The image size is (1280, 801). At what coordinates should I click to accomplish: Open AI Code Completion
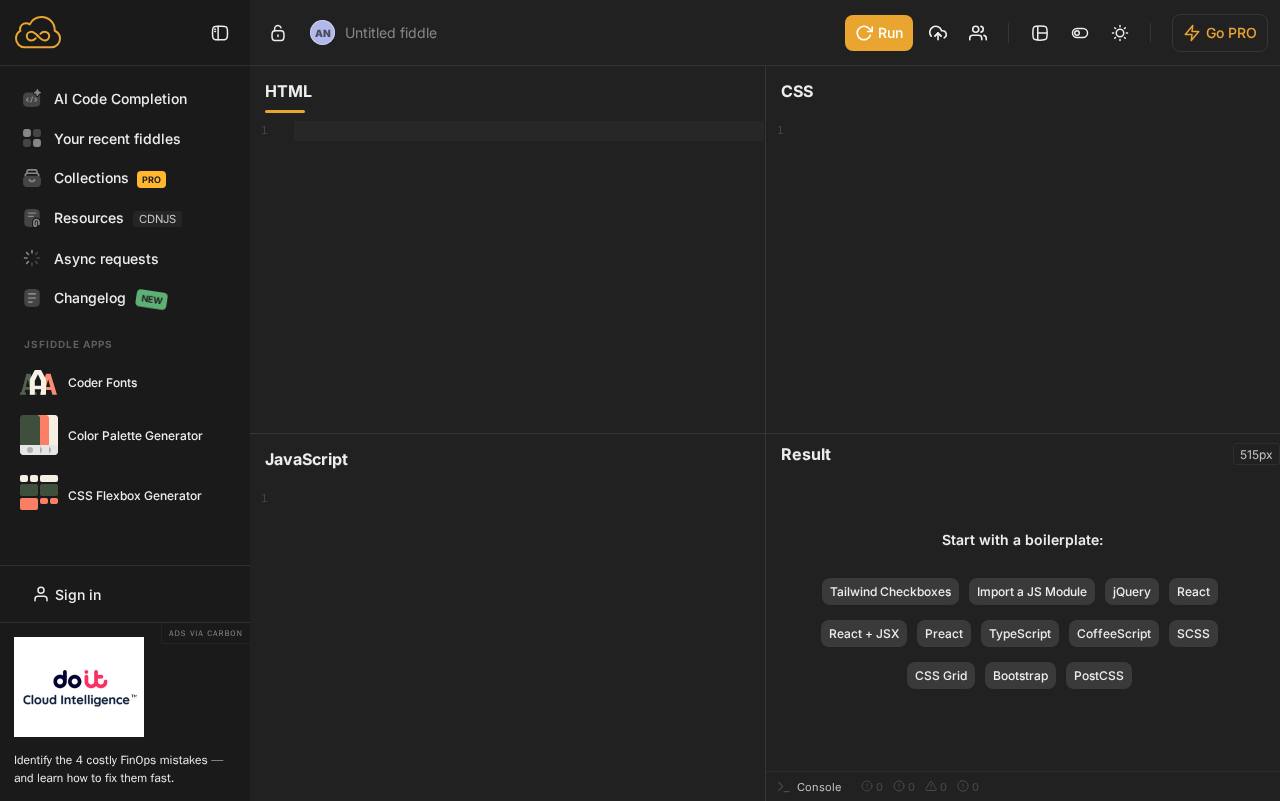[120, 99]
